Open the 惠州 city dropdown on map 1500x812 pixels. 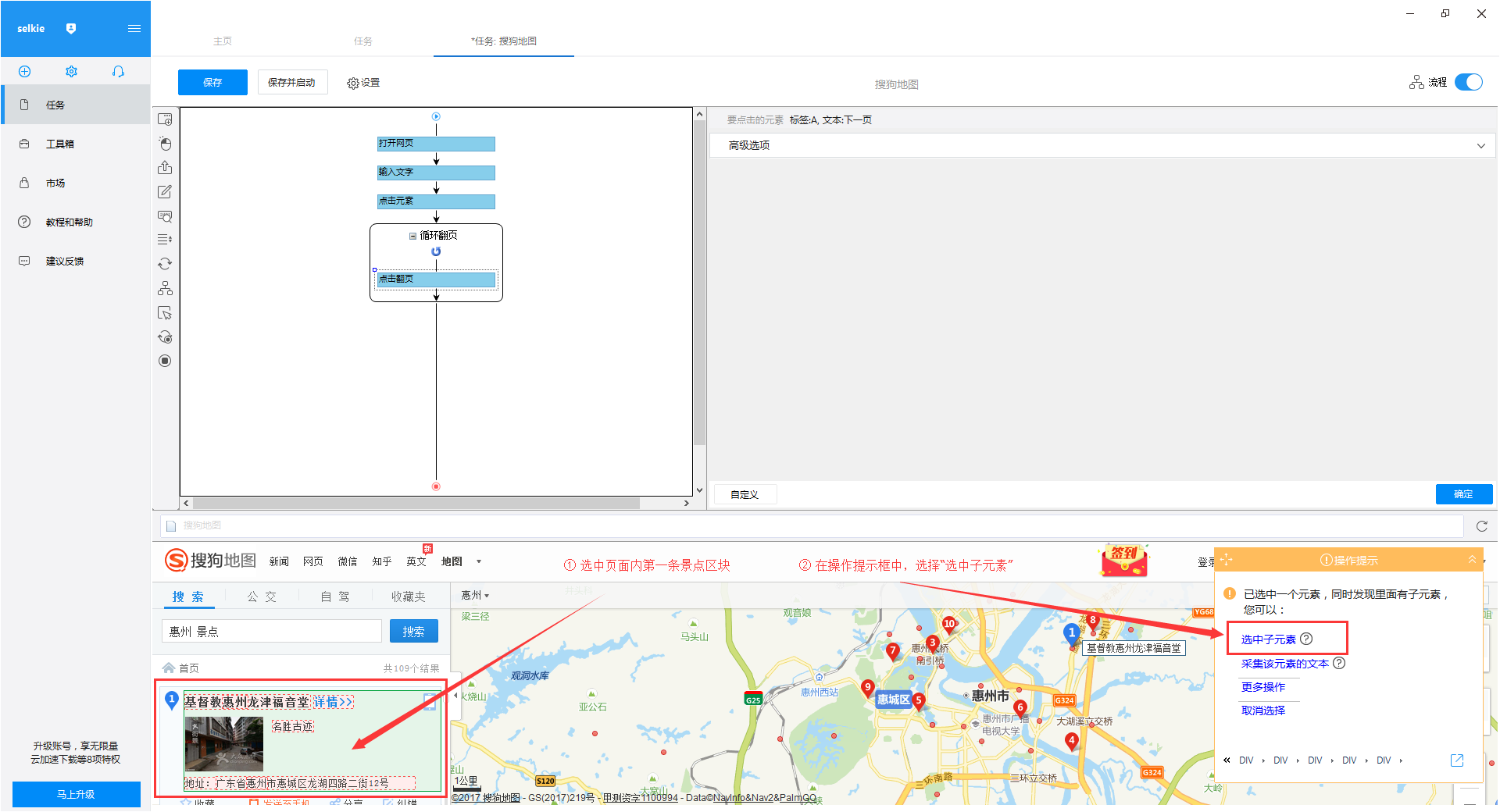coord(475,596)
